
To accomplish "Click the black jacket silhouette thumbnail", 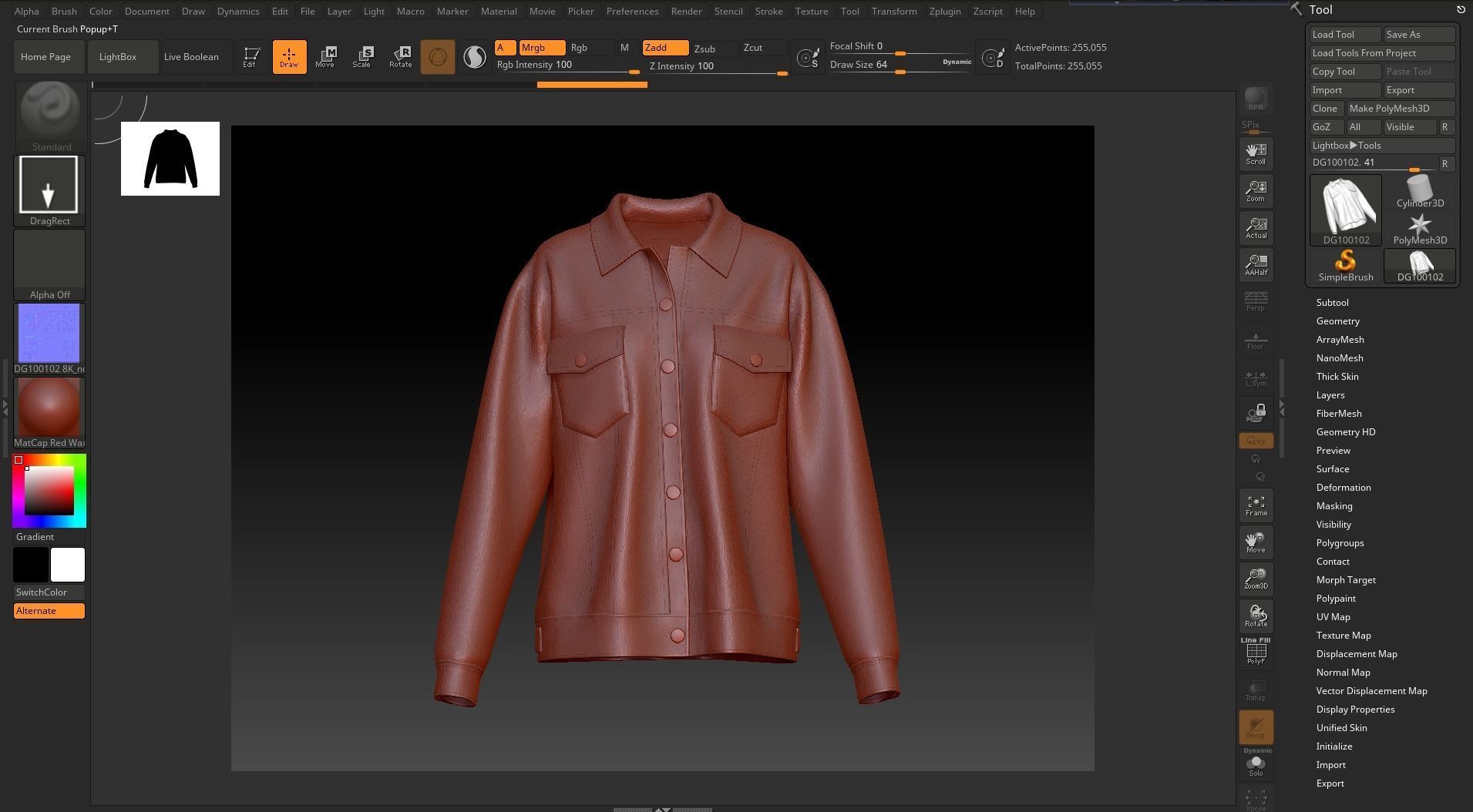I will (170, 159).
